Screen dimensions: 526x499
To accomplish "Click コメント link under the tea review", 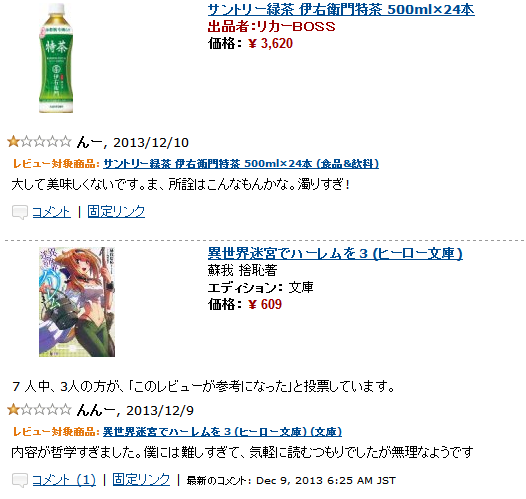I will coord(52,212).
